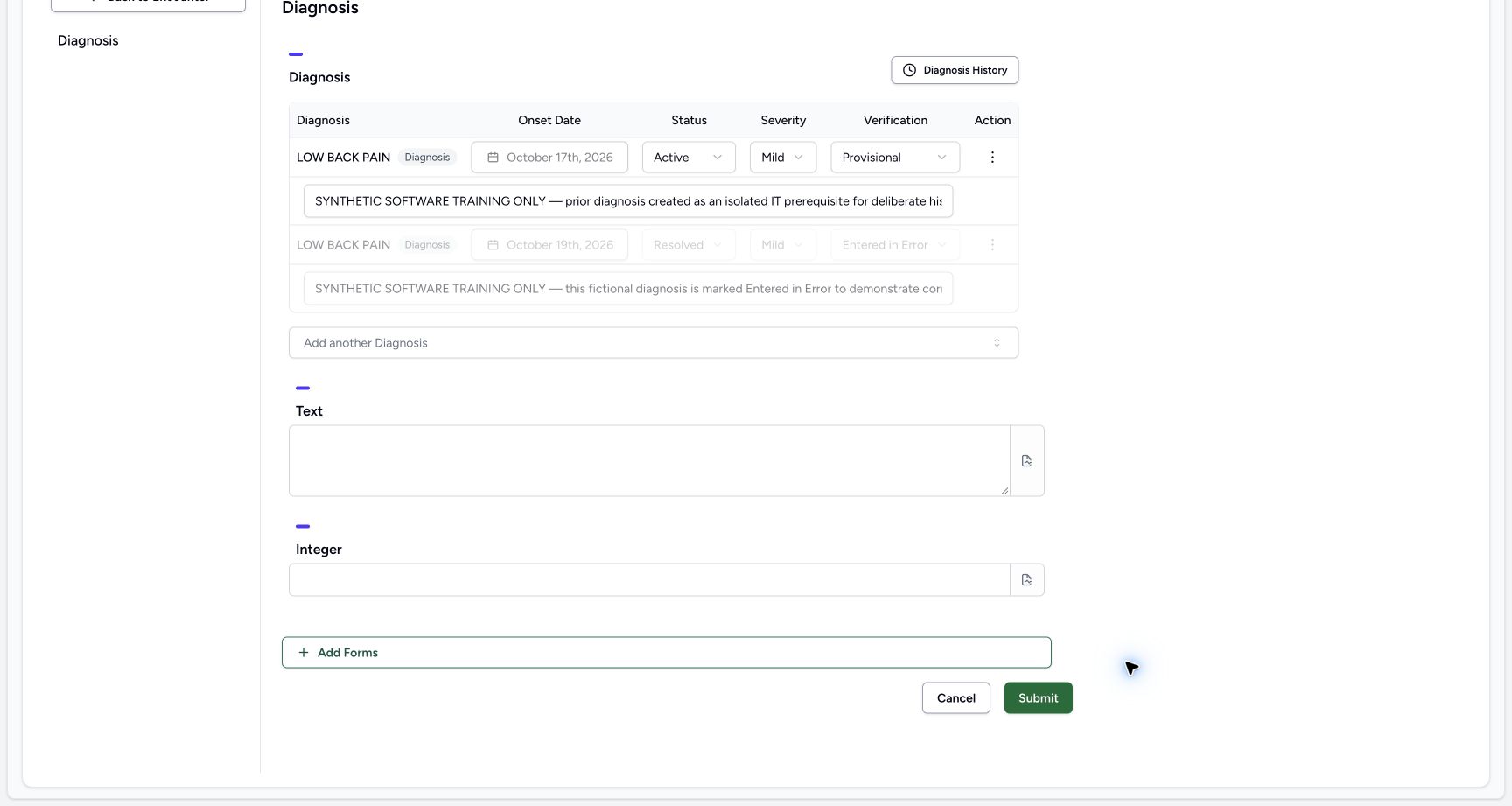Open the October 17th, 2026 onset date picker

click(x=549, y=158)
